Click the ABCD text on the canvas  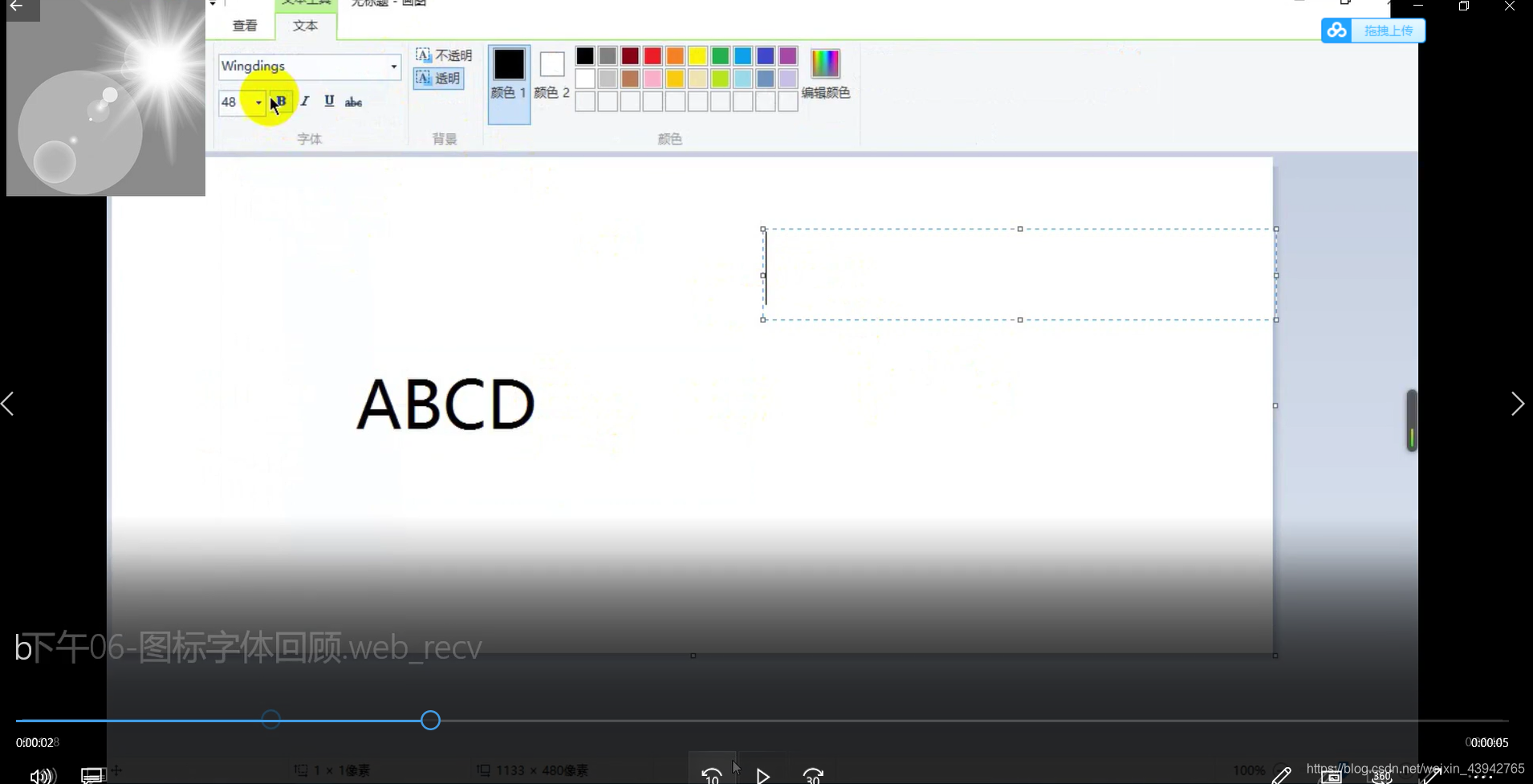pos(445,404)
